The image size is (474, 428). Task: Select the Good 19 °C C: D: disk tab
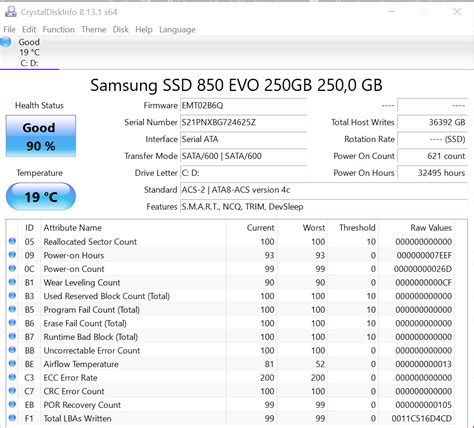(29, 52)
